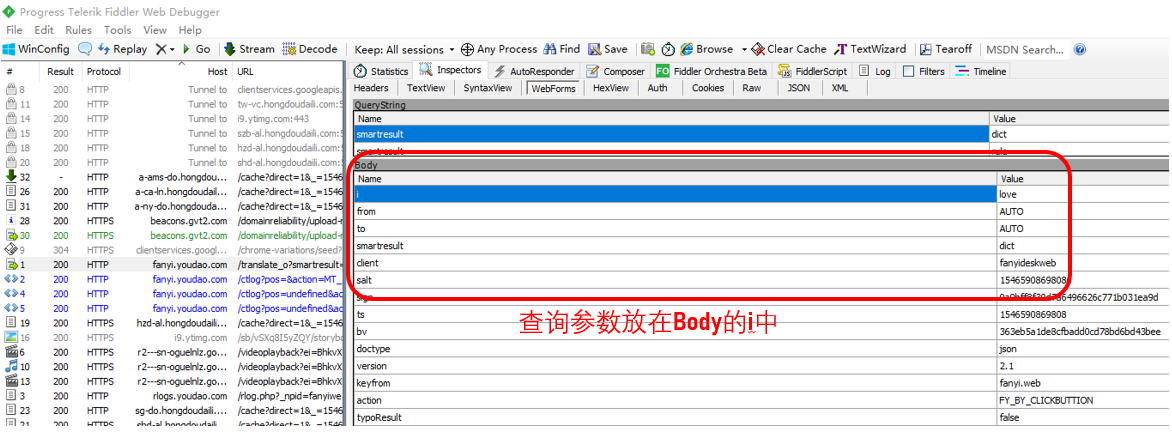Viewport: 1172px width, 432px height.
Task: Click the Go resume button
Action: coord(196,49)
